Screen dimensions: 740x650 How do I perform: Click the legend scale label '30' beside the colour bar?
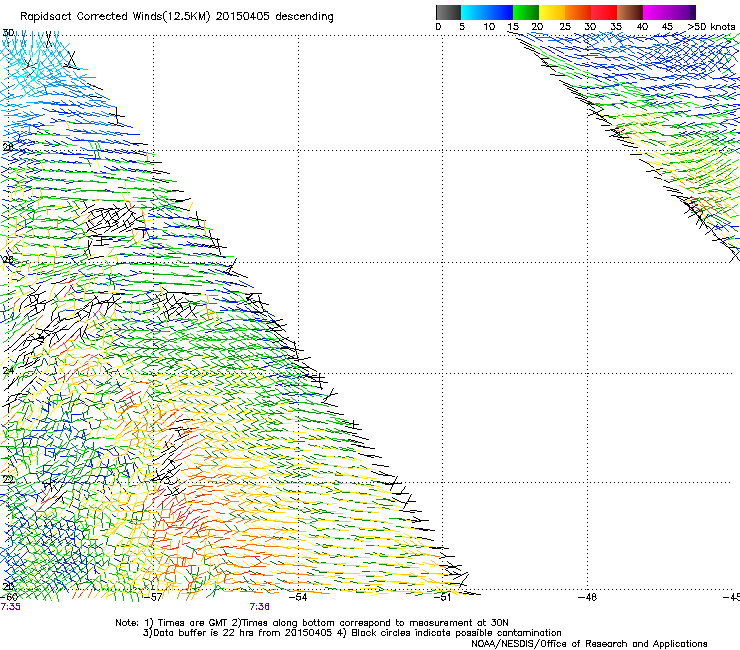590,27
